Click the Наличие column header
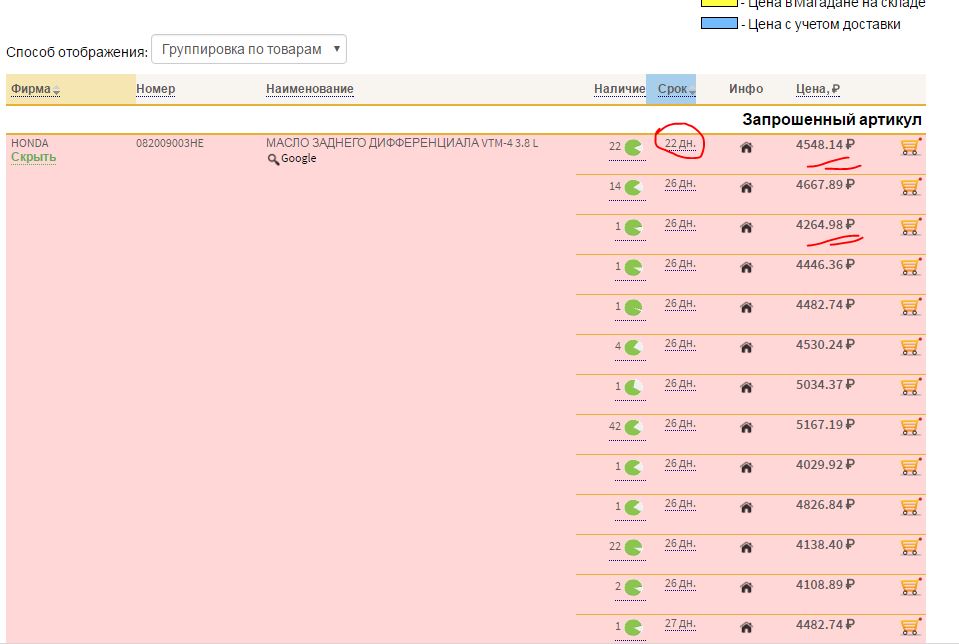The height and width of the screenshot is (644, 959). tap(619, 89)
